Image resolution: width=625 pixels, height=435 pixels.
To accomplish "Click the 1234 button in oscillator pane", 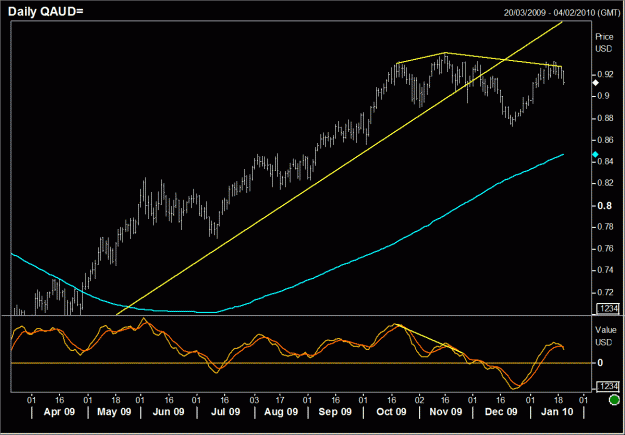I will [608, 386].
